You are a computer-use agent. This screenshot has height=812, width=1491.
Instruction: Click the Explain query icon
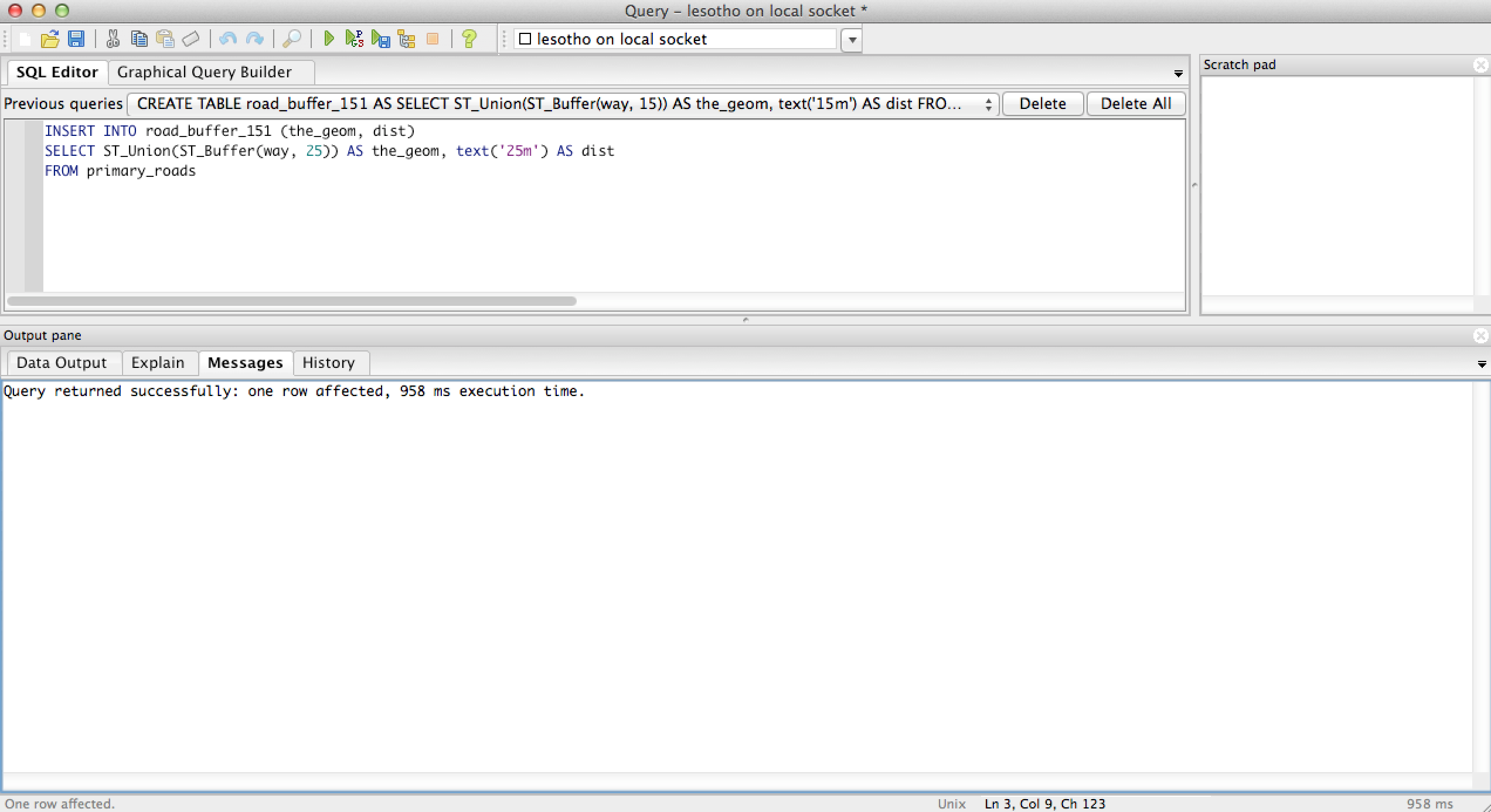[406, 39]
